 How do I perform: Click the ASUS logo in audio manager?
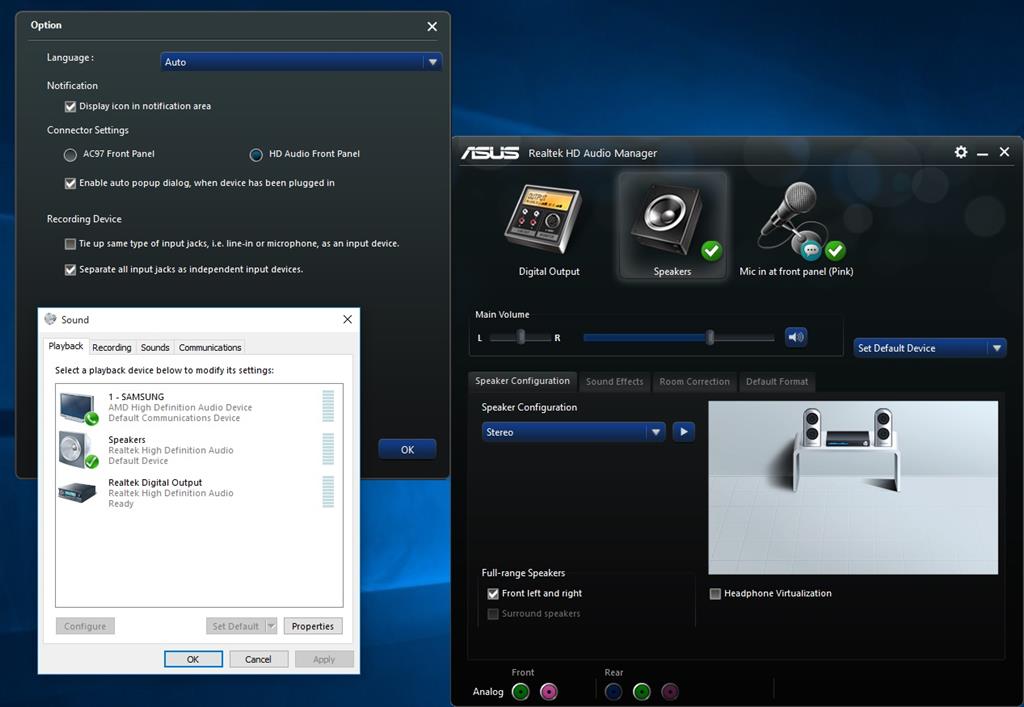[x=490, y=153]
